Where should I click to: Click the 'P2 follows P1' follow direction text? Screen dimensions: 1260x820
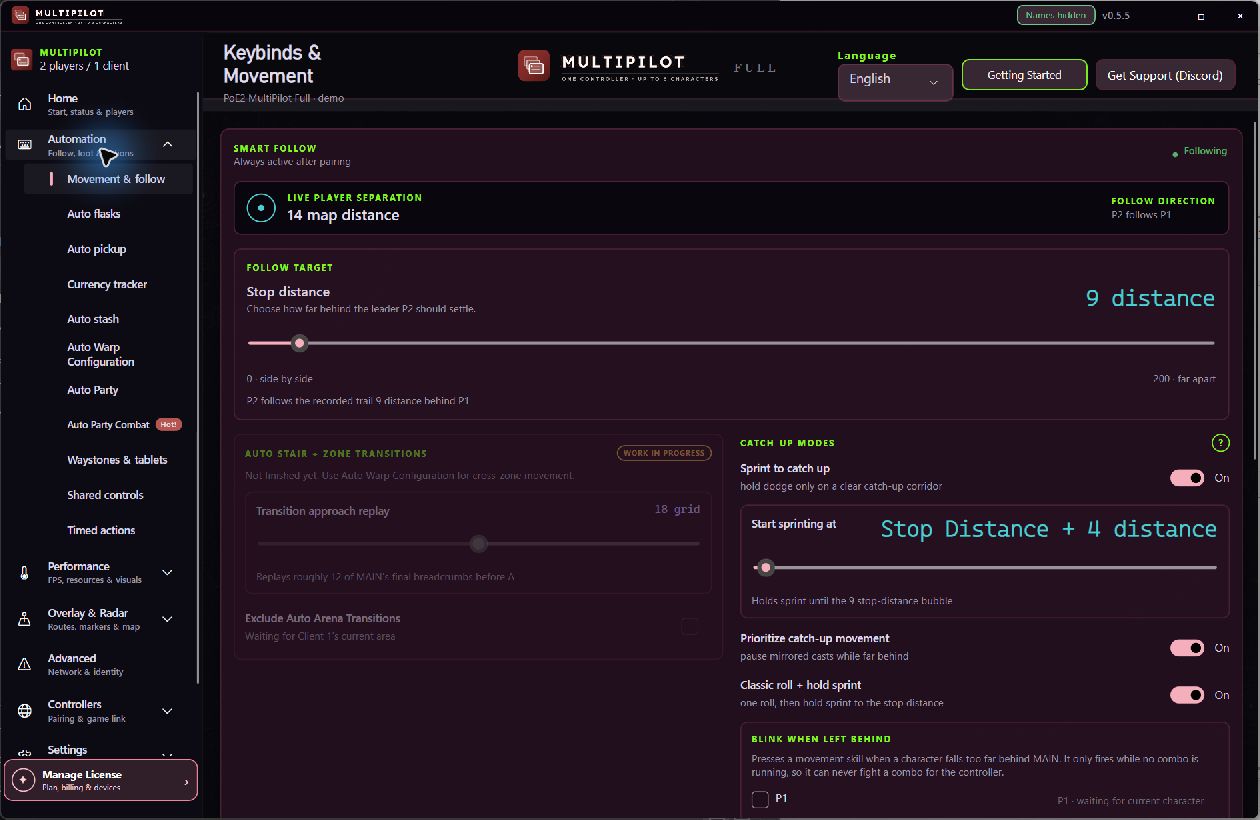click(x=1141, y=215)
